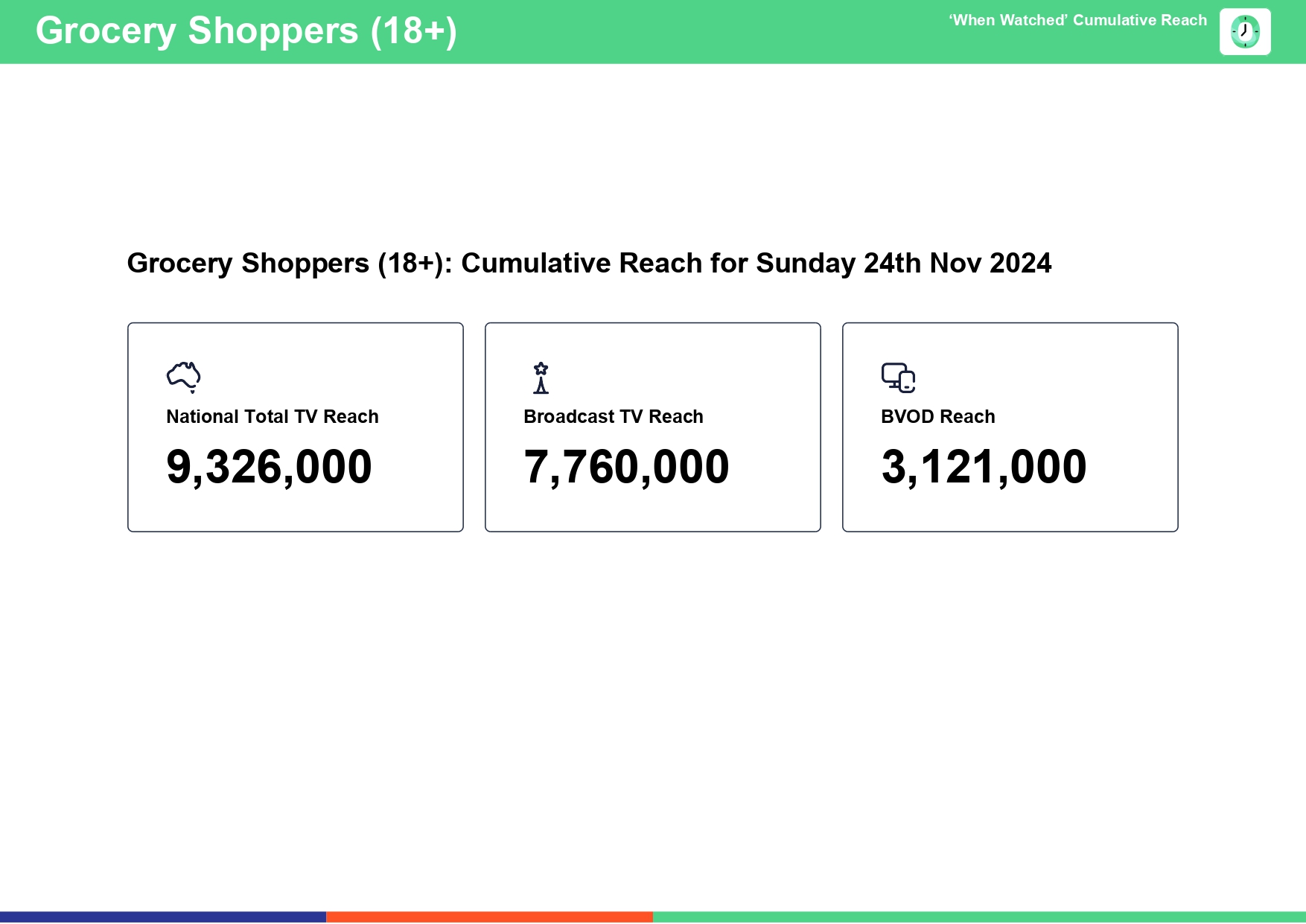Image resolution: width=1306 pixels, height=924 pixels.
Task: Click the Australia map icon above National Total TV Reach
Action: click(184, 376)
